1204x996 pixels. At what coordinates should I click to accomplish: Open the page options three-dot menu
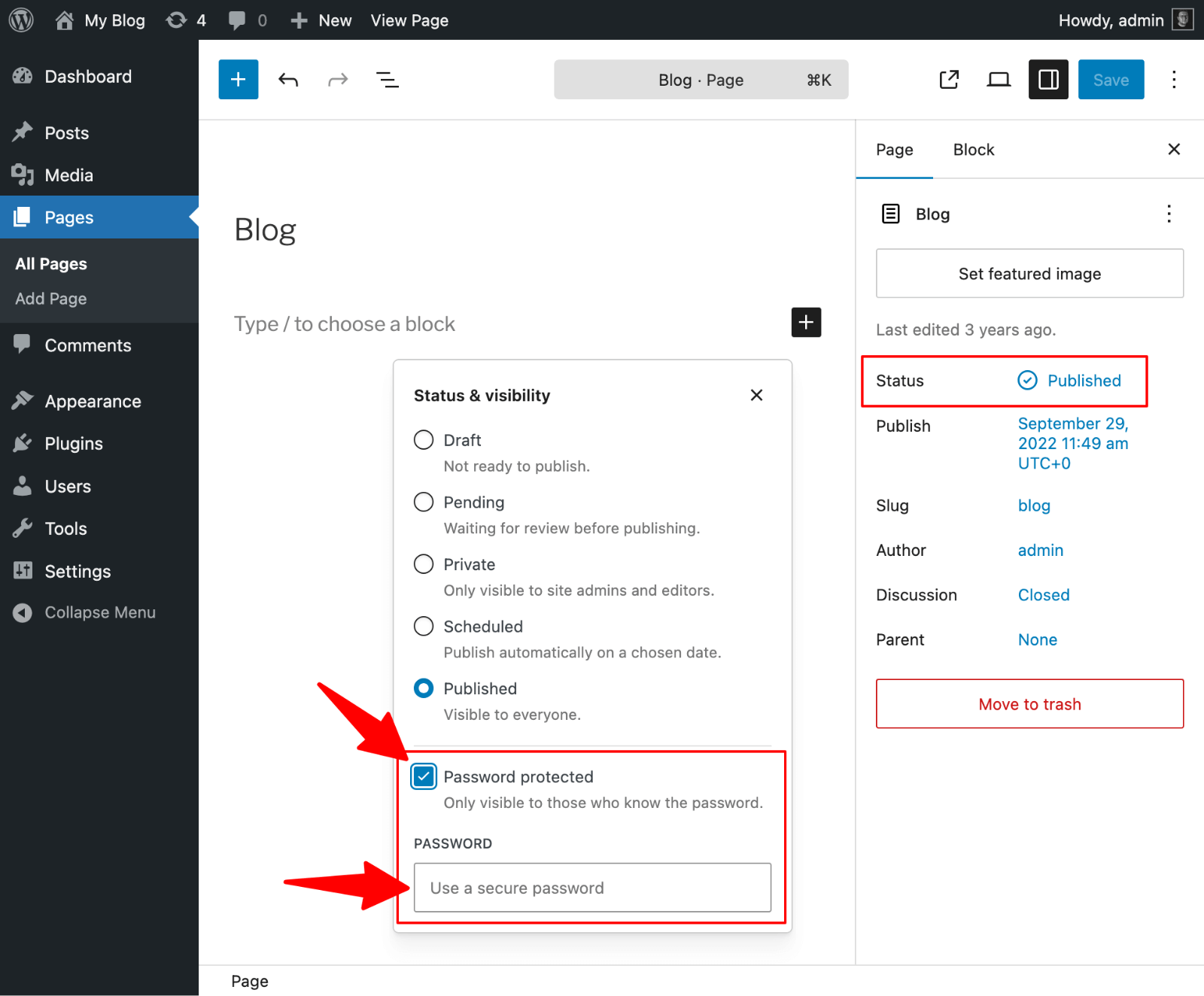click(1169, 214)
